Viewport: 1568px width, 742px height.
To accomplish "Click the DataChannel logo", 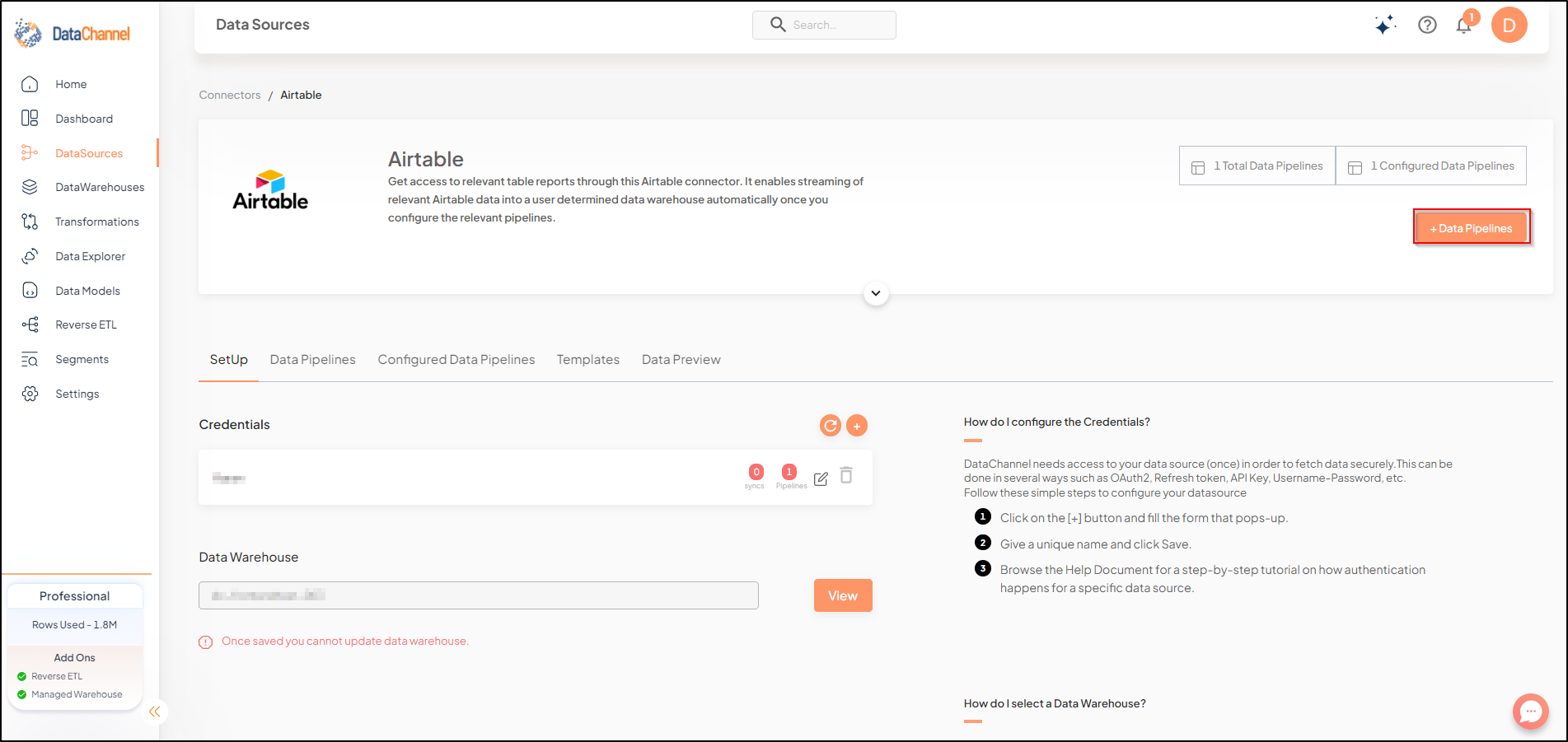I will [73, 34].
